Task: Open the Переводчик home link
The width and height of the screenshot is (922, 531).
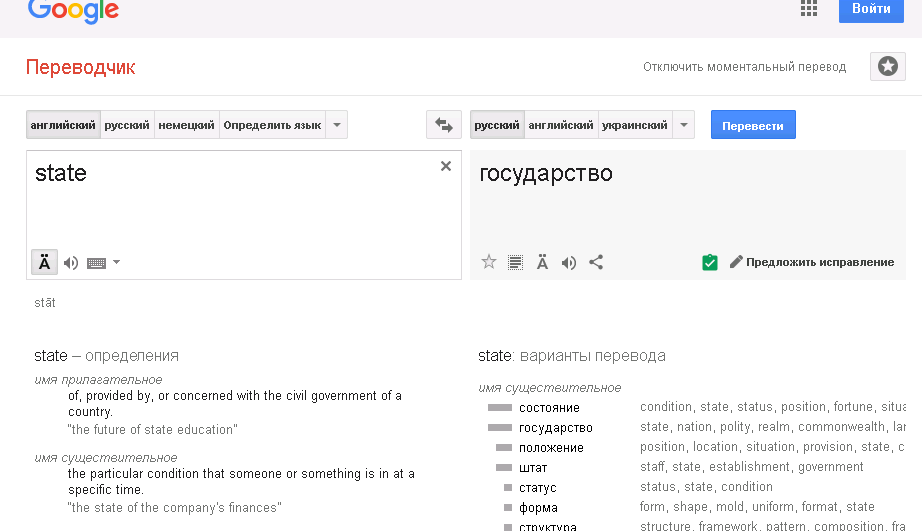Action: (81, 67)
